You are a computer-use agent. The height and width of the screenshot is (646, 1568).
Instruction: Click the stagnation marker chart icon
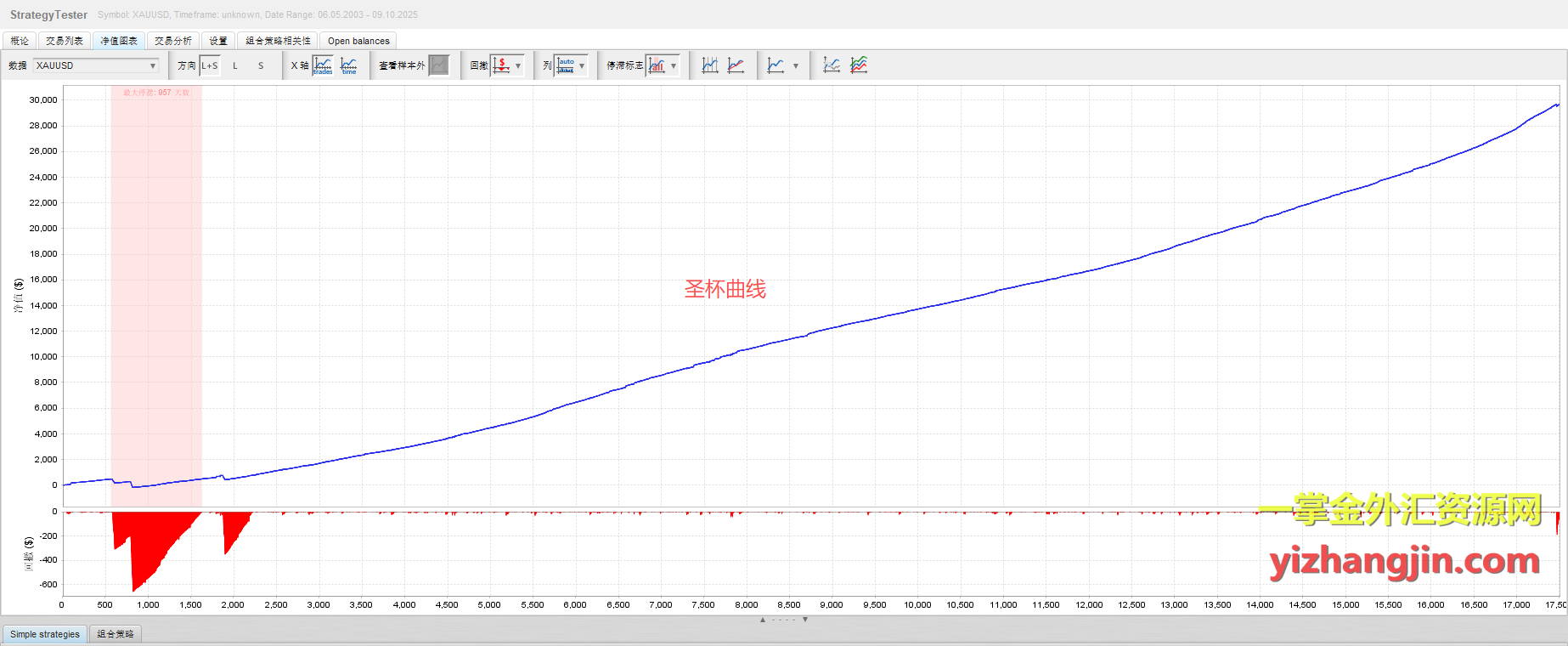[657, 65]
